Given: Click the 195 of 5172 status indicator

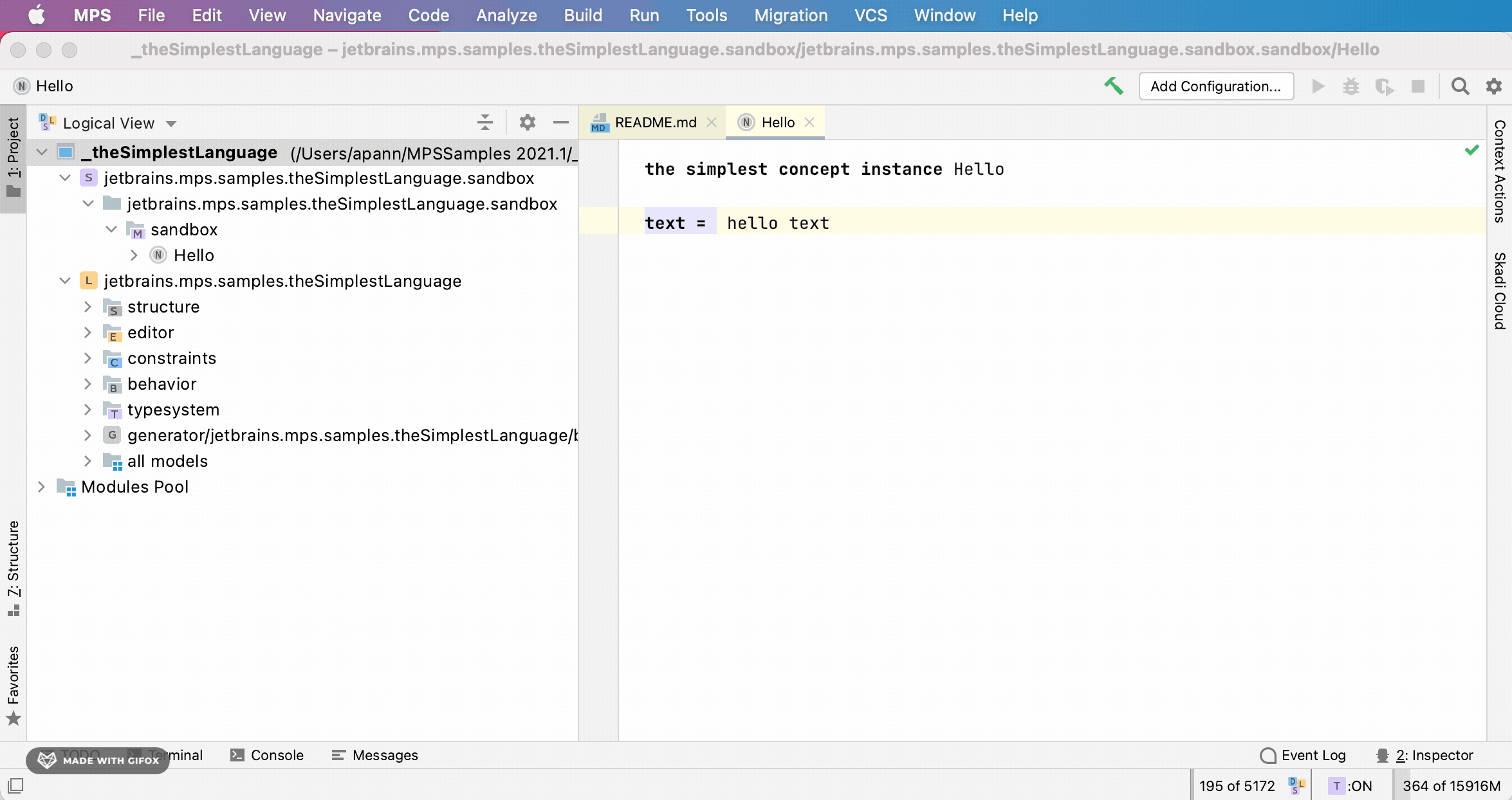Looking at the screenshot, I should tap(1237, 785).
